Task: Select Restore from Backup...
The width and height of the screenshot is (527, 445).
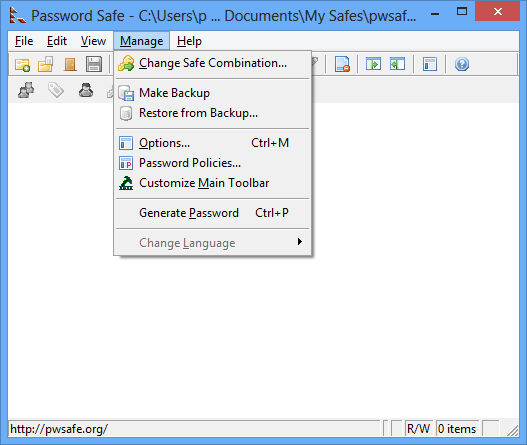Action: tap(212, 113)
